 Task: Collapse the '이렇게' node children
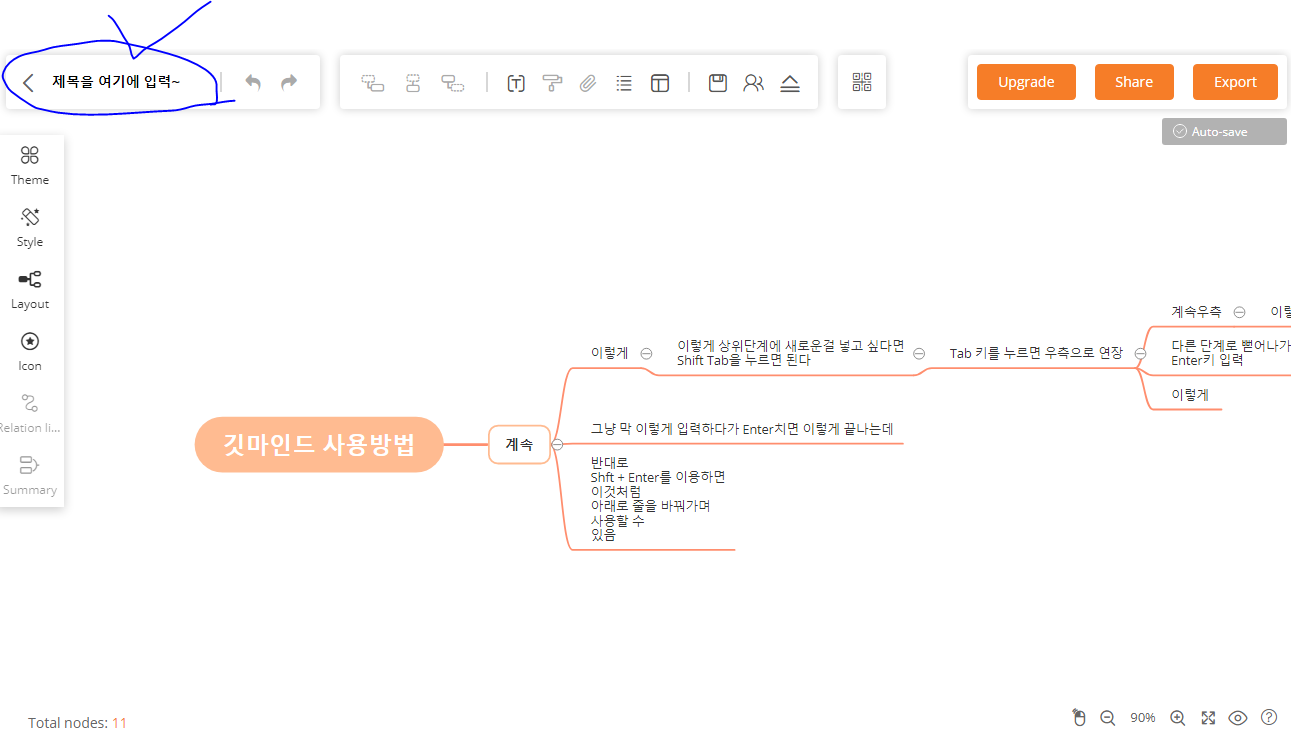click(646, 353)
